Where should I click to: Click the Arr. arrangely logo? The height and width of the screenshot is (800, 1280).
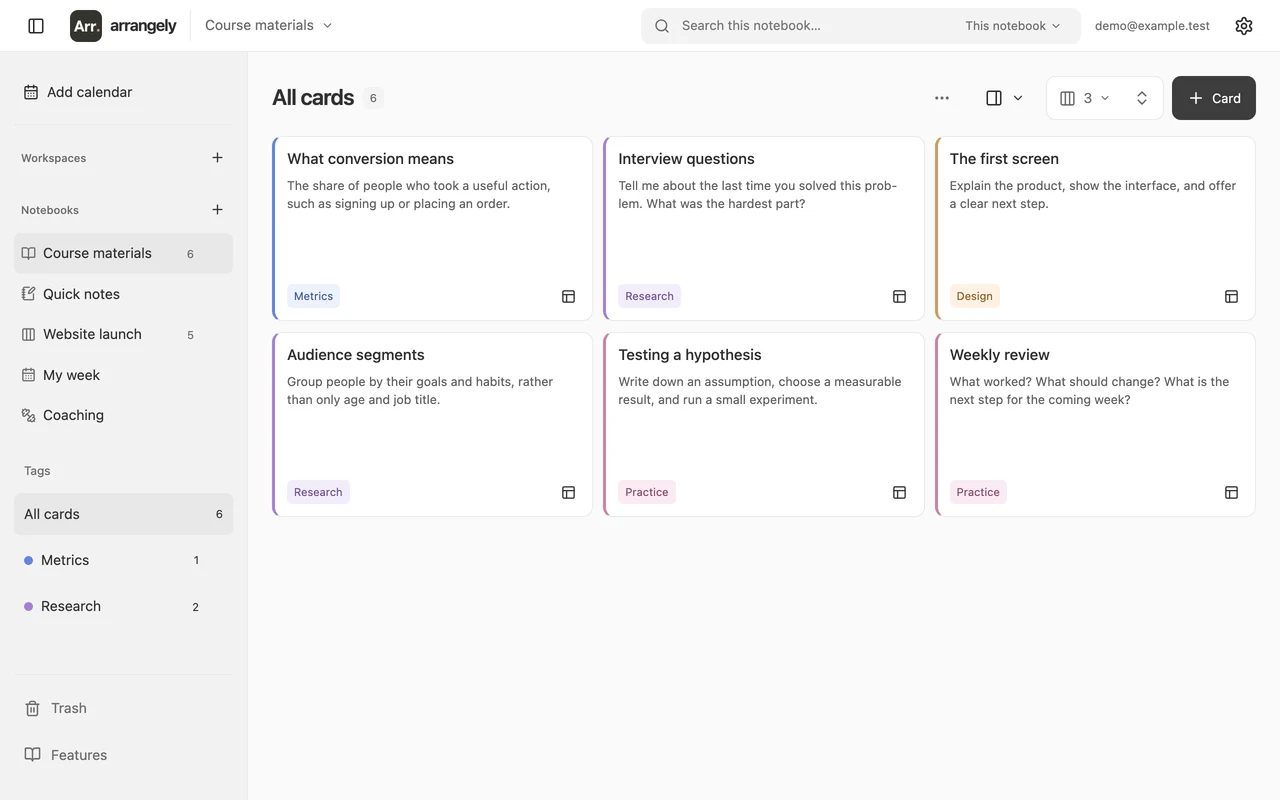click(123, 26)
